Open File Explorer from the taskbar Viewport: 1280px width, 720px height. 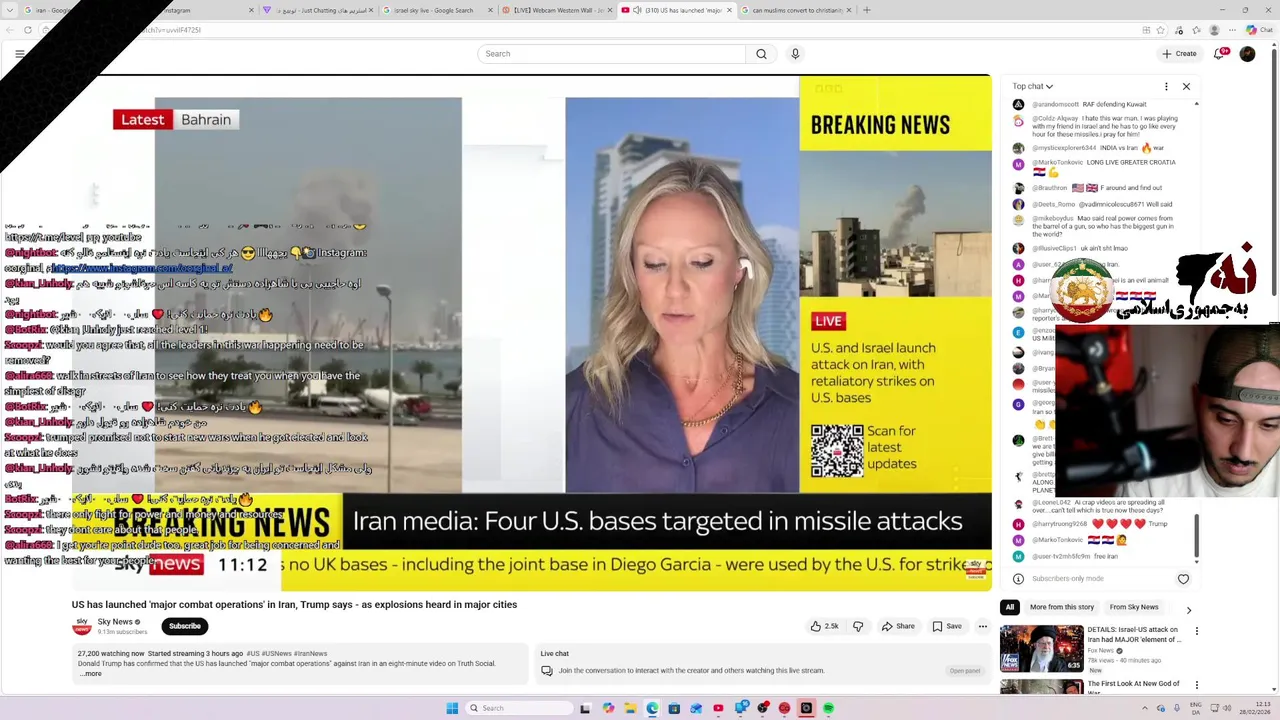coord(630,708)
